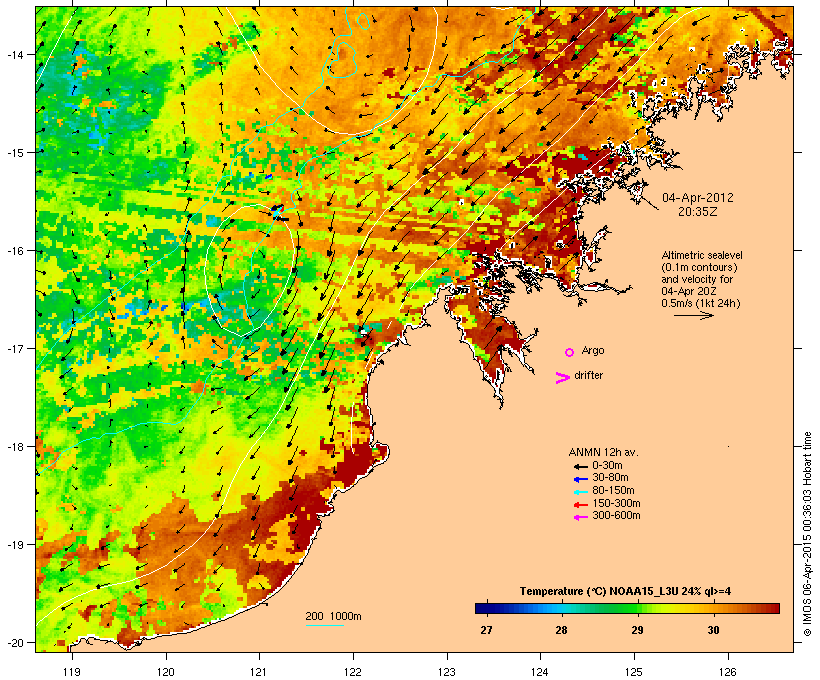Image resolution: width=820 pixels, height=680 pixels.
Task: Click the '200 1000m' isobath label
Action: (333, 616)
